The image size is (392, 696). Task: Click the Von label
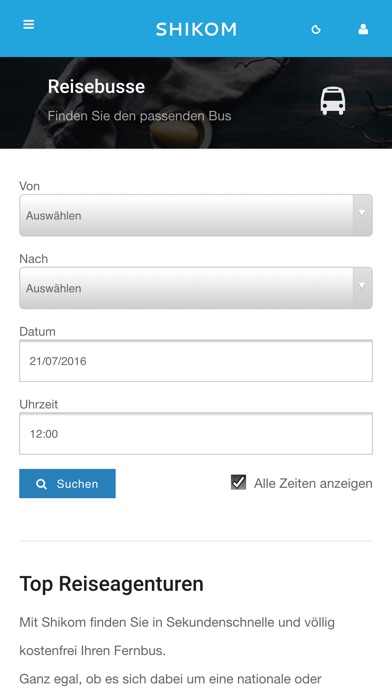click(29, 186)
